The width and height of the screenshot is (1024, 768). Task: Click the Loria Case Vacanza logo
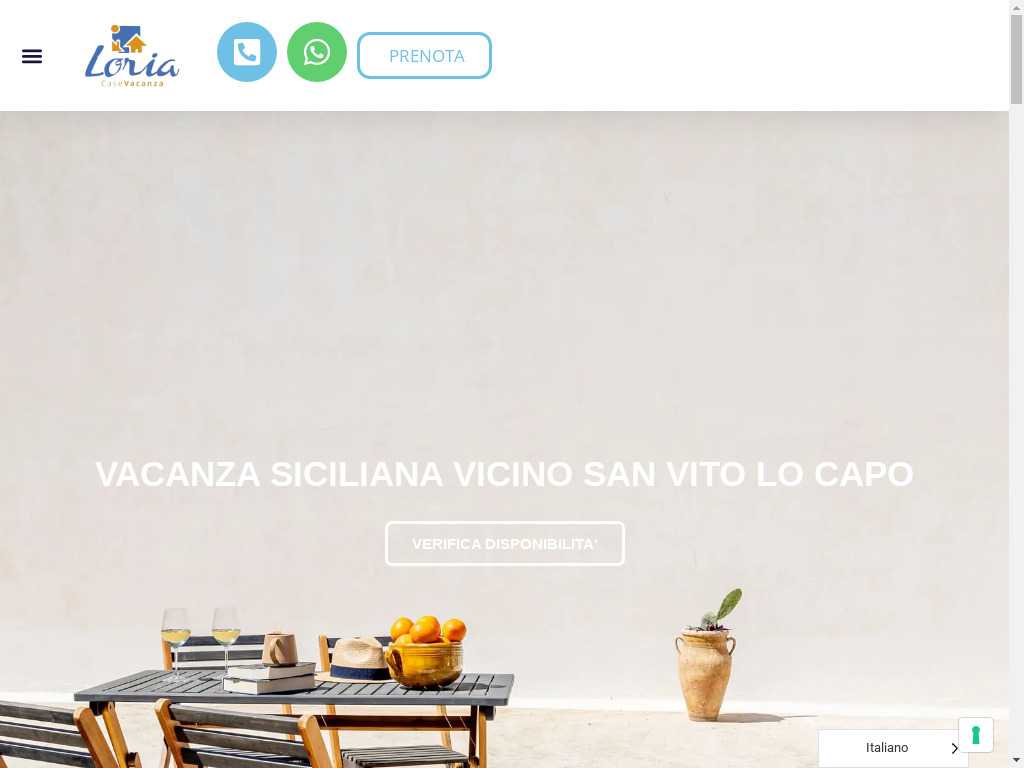132,56
